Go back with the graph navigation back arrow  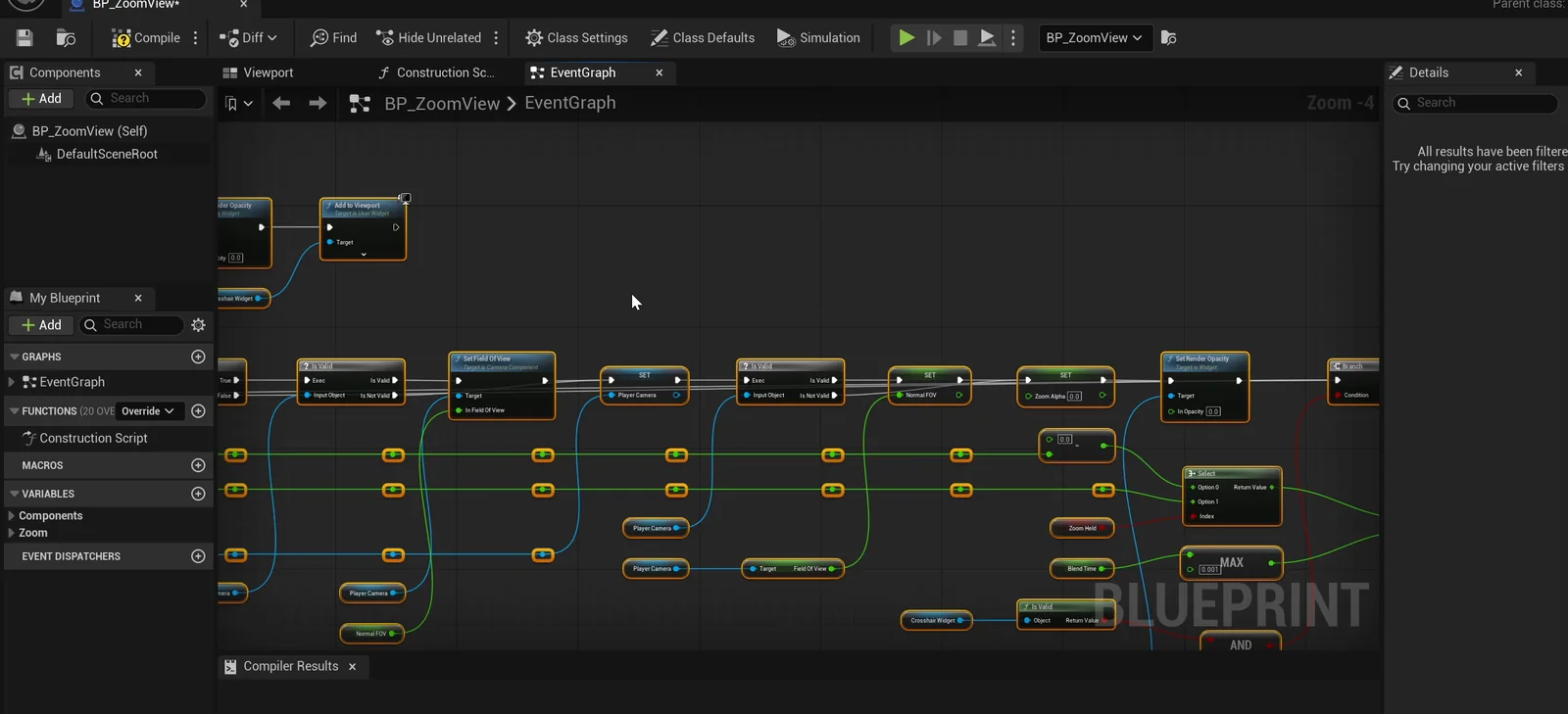281,103
